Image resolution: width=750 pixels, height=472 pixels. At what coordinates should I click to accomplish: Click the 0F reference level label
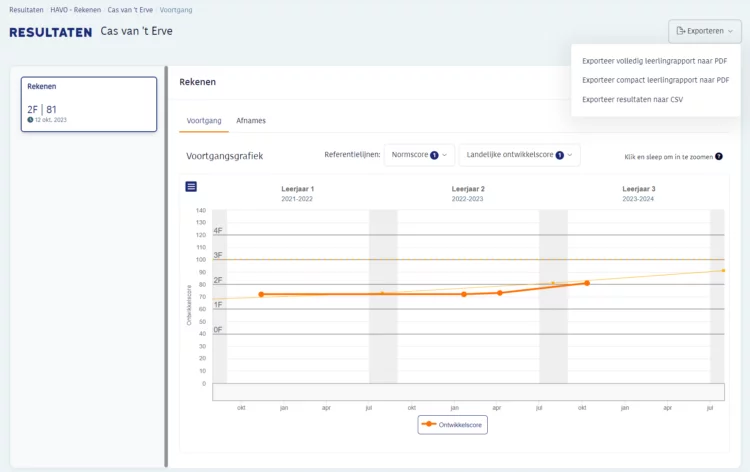218,329
